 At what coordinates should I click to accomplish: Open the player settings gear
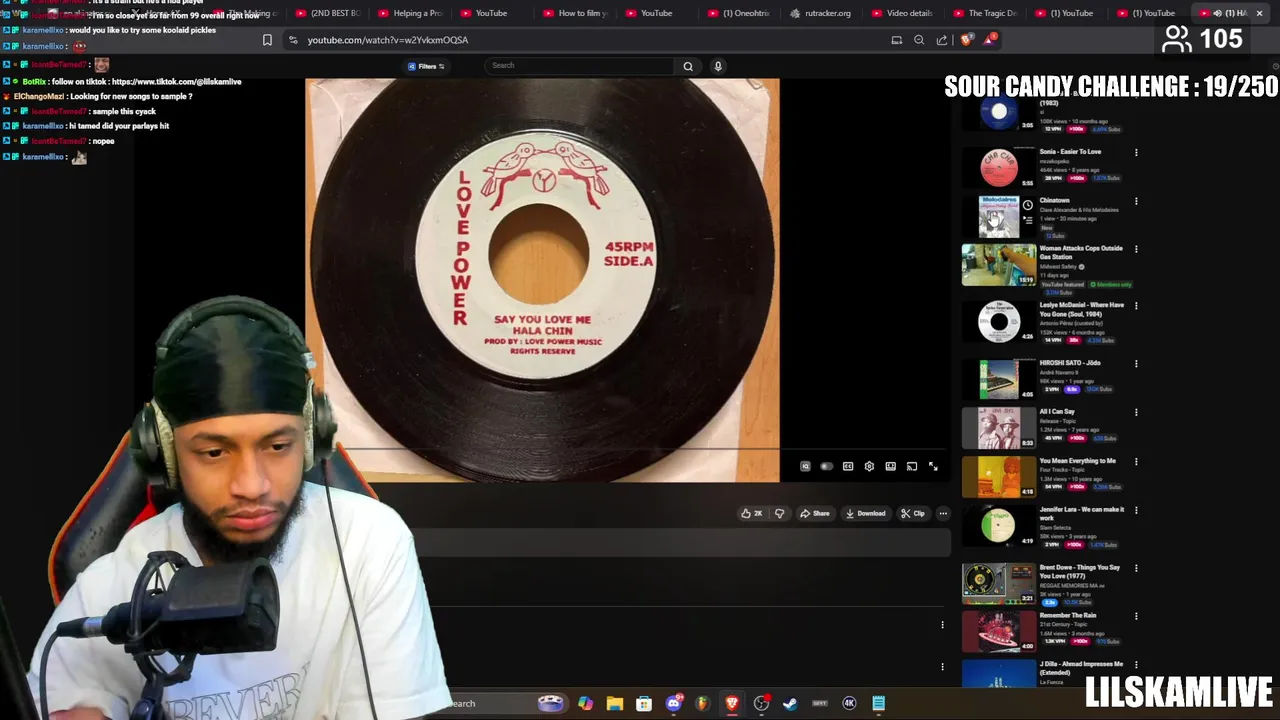pos(869,467)
